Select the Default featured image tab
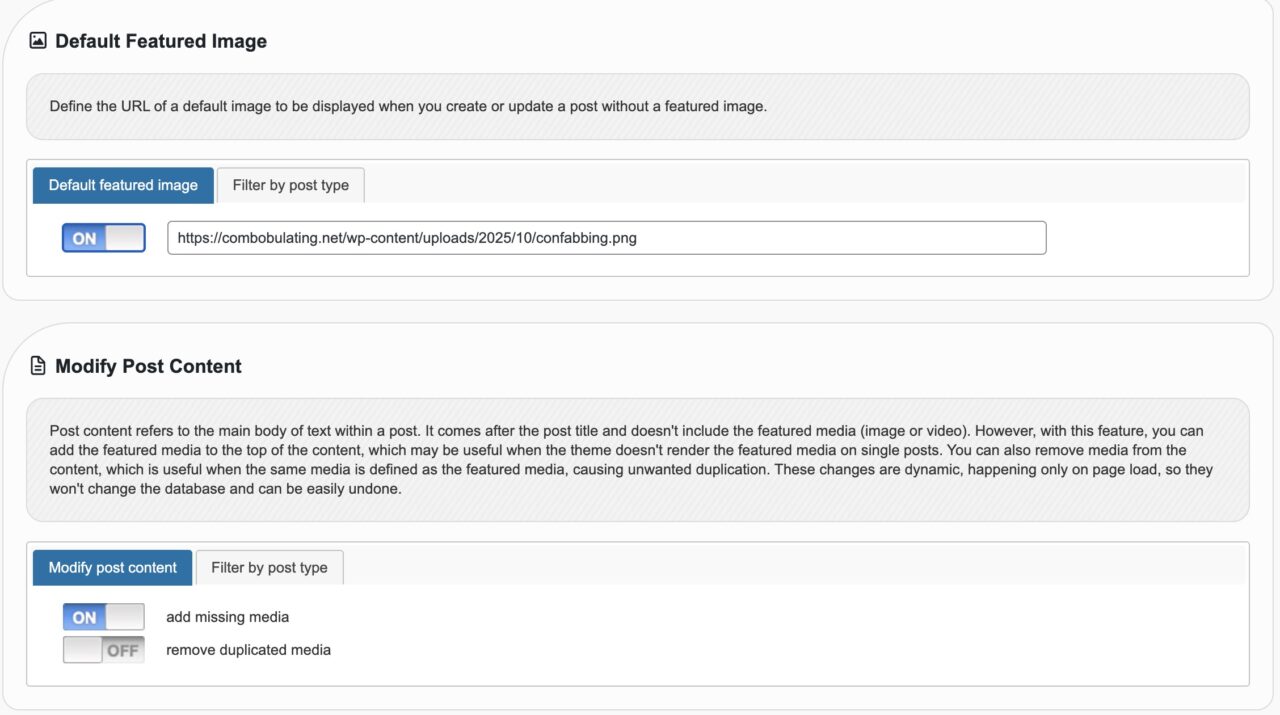Screen dimensions: 1280x715 click(x=123, y=185)
